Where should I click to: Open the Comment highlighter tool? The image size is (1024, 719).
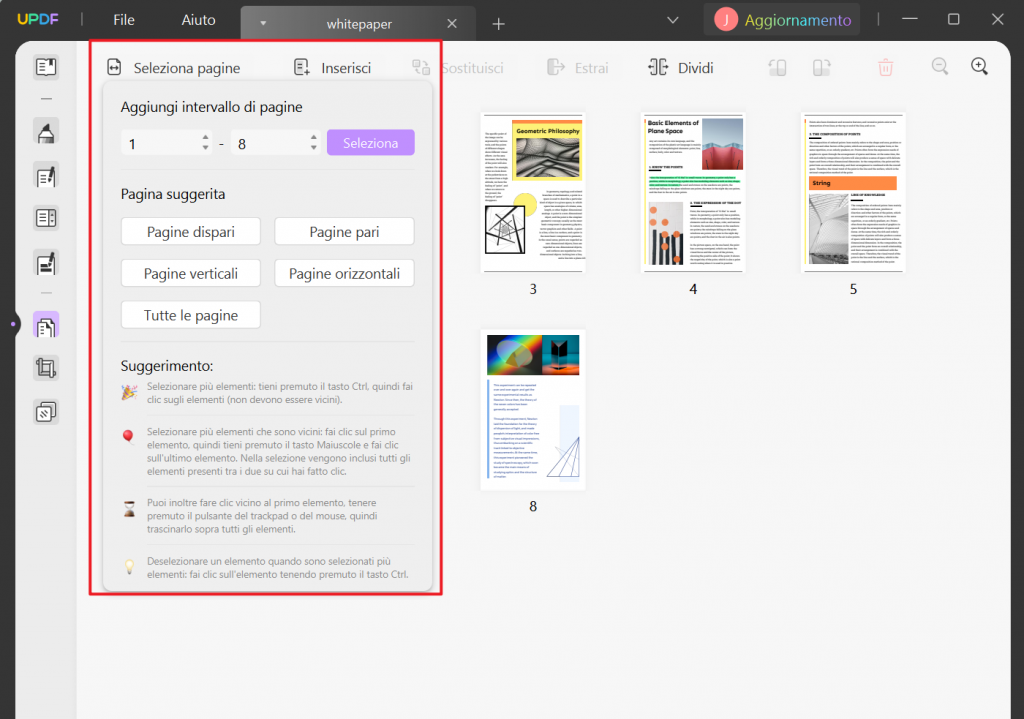click(x=45, y=131)
